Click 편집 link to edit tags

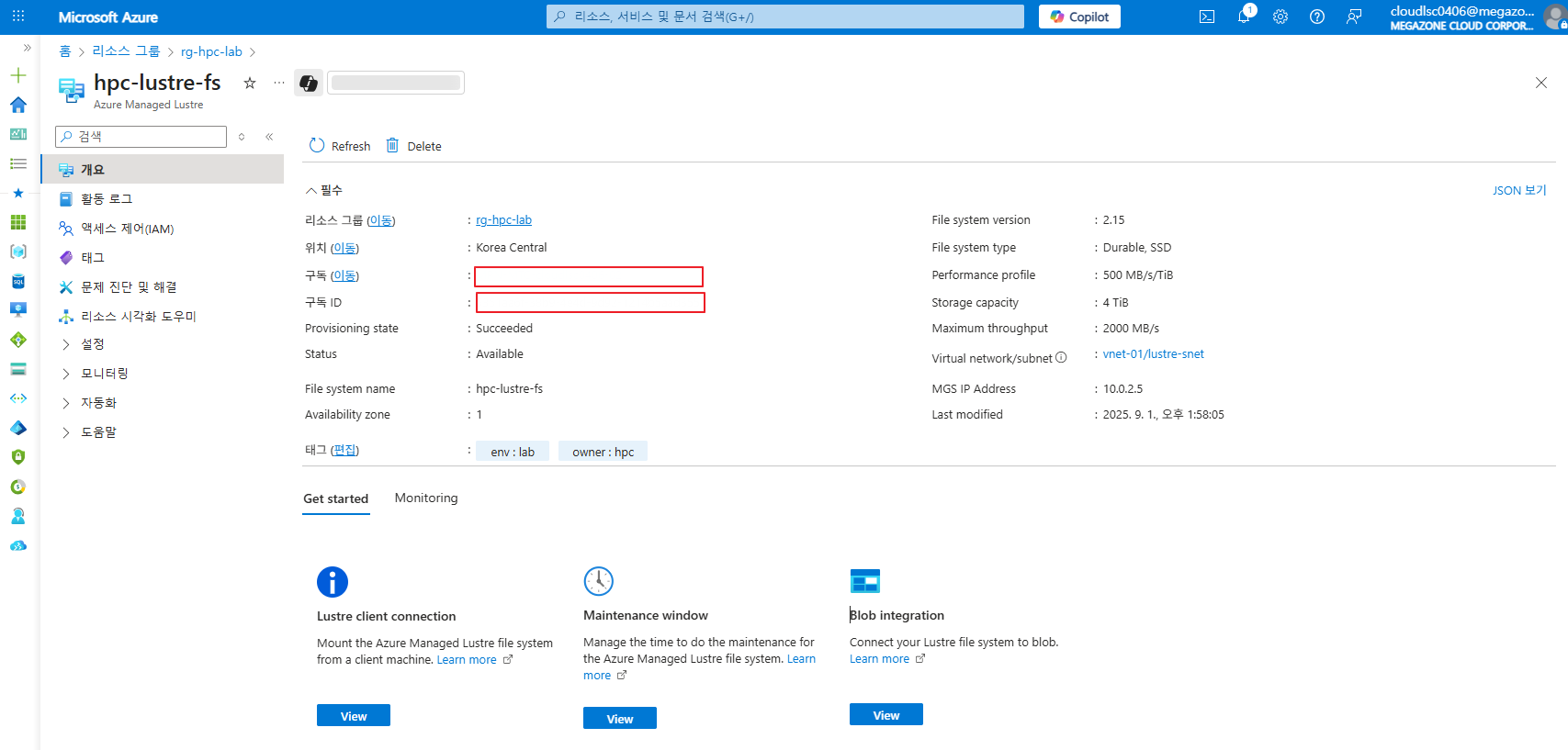pos(344,450)
